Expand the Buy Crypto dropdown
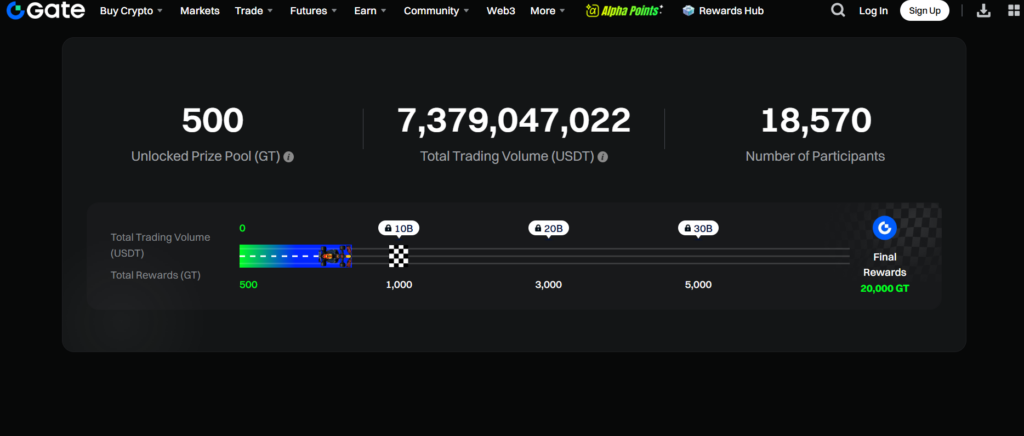Viewport: 1024px width, 436px height. tap(131, 11)
